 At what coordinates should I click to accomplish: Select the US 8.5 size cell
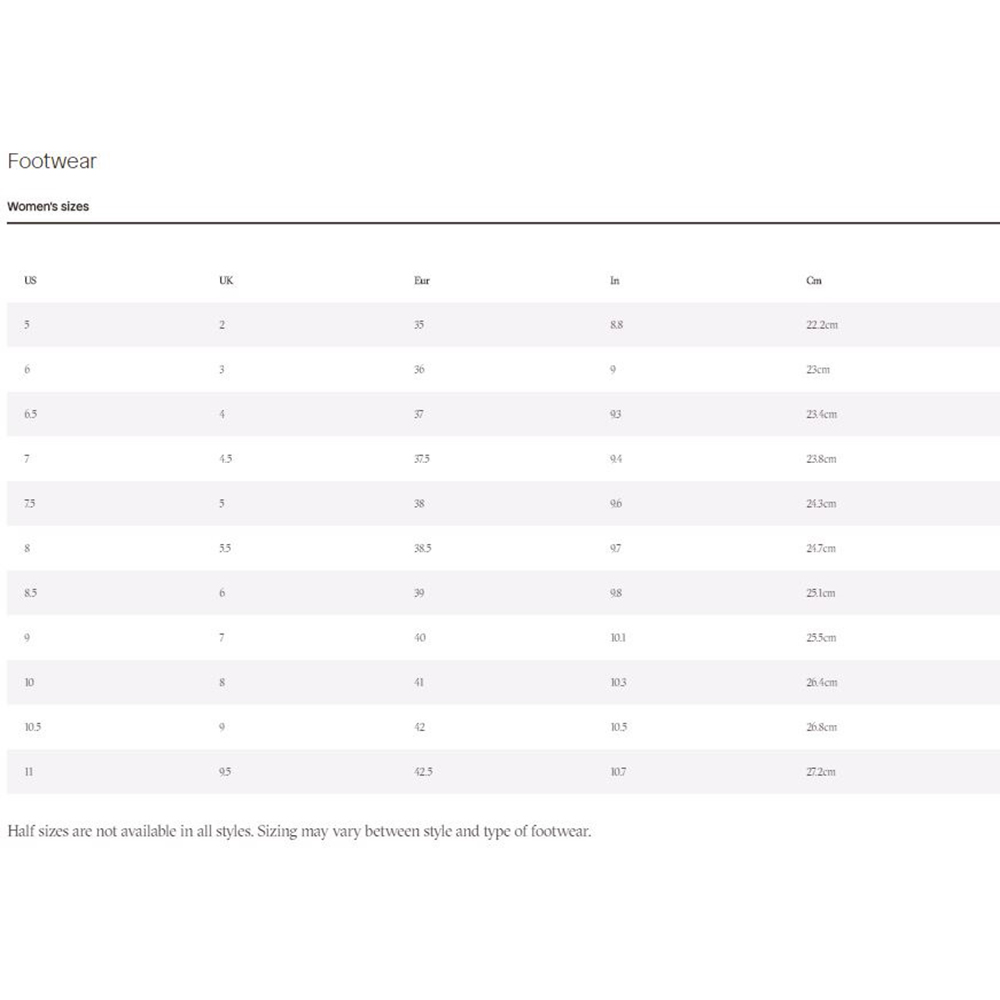(x=31, y=592)
